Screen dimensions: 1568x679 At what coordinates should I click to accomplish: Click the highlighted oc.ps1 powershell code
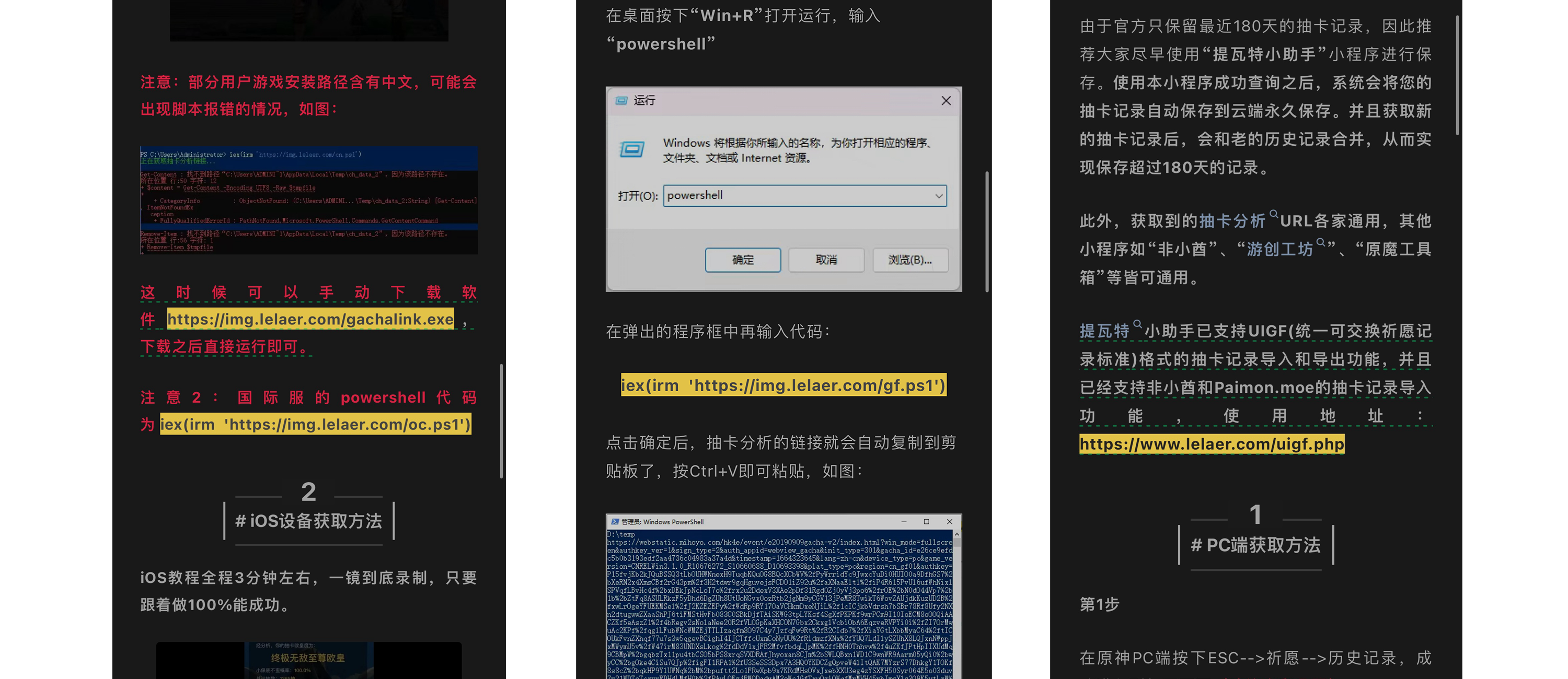click(315, 424)
